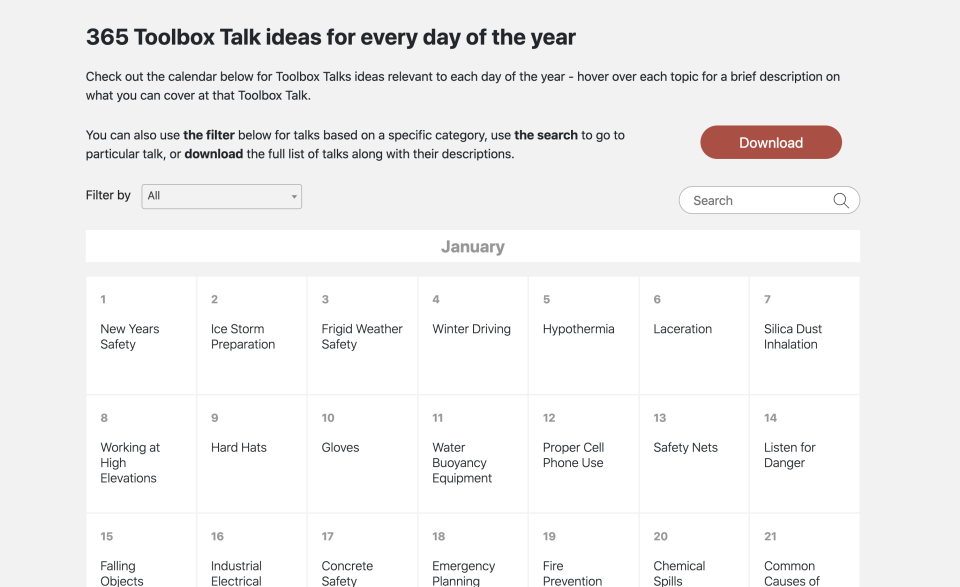
Task: Open Working at High Elevations talk
Action: coord(130,462)
